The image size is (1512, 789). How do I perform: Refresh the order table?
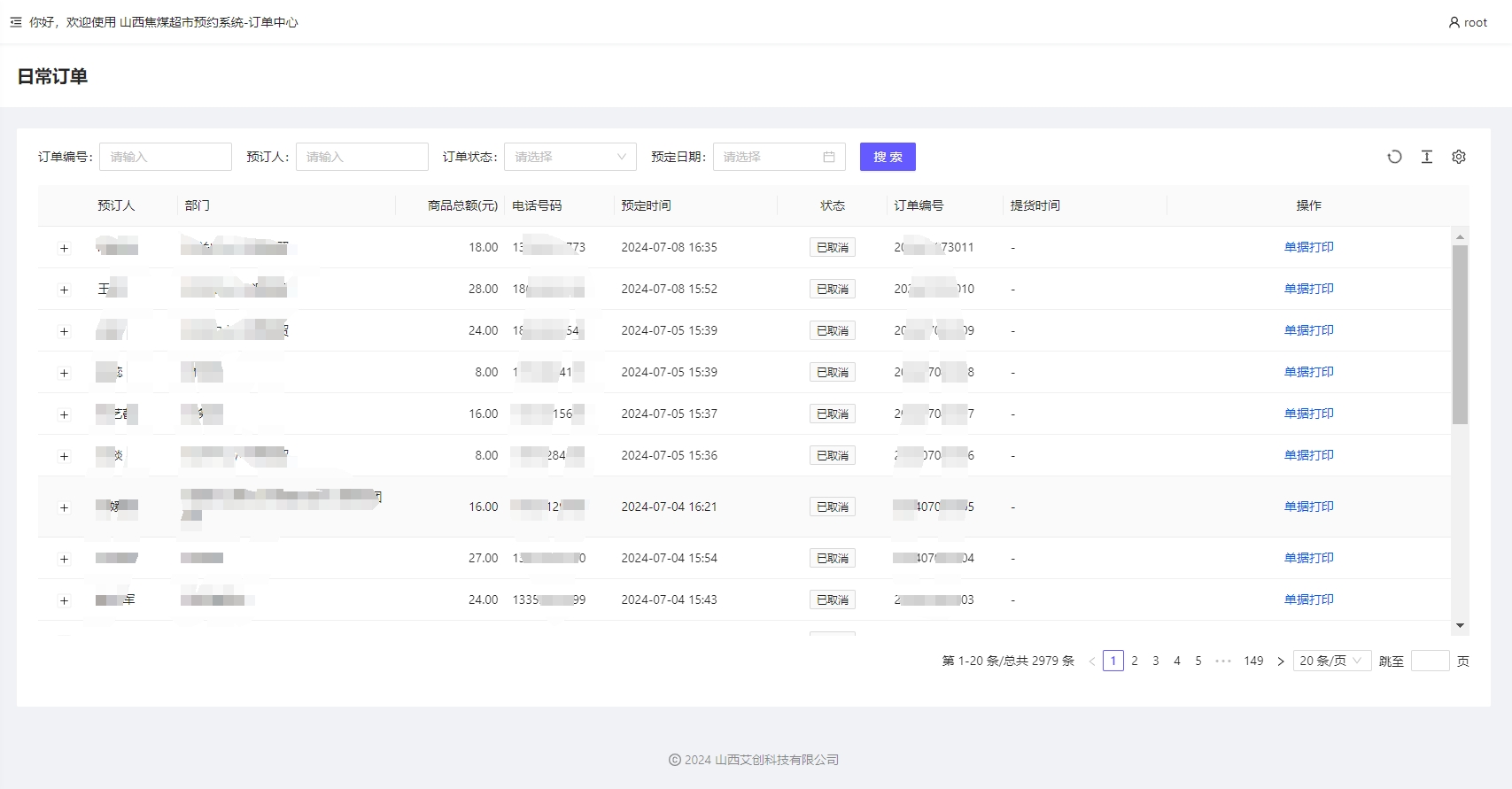pos(1394,157)
